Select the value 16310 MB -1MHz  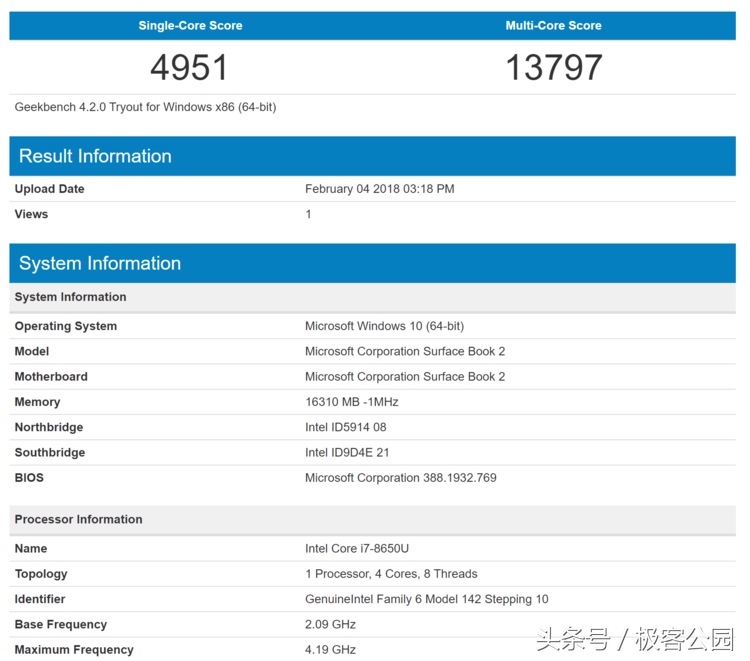(352, 402)
